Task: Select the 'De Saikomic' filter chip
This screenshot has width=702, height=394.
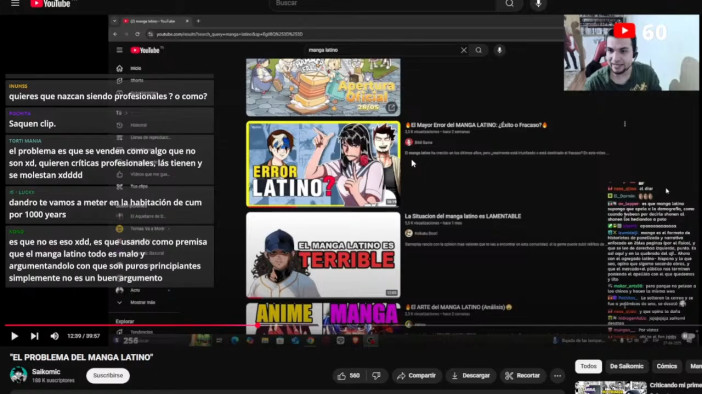Action: 626,366
